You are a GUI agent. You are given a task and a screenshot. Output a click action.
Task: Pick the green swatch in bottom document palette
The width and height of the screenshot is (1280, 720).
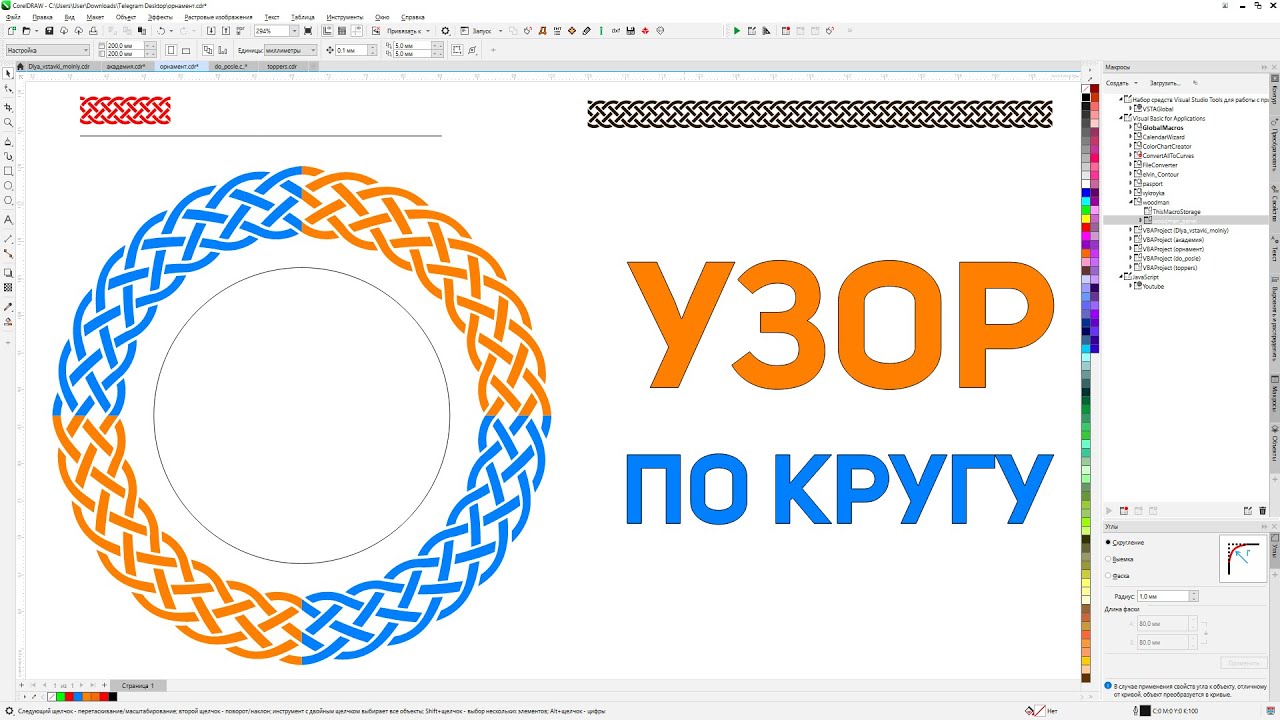[x=60, y=697]
